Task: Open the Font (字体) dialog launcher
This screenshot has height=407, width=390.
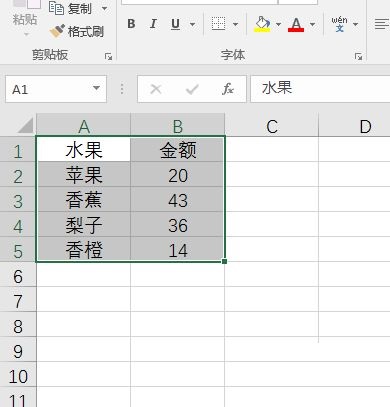Action: pos(358,56)
